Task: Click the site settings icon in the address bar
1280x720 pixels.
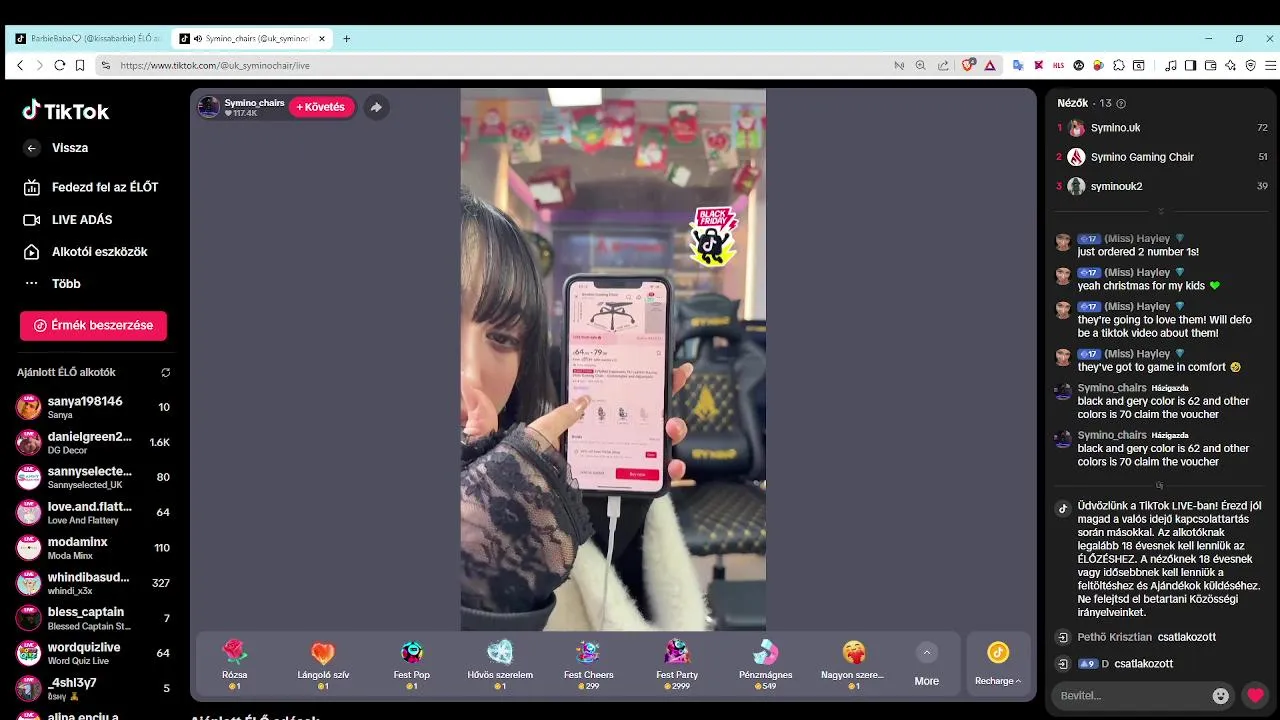Action: [106, 65]
